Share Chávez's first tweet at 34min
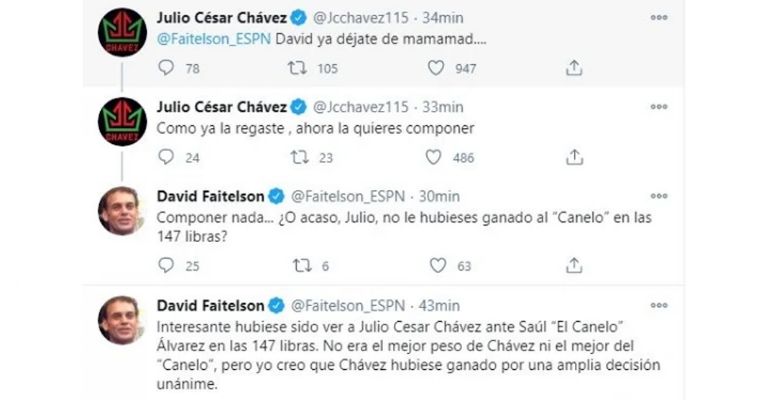The height and width of the screenshot is (400, 768). pos(573,68)
